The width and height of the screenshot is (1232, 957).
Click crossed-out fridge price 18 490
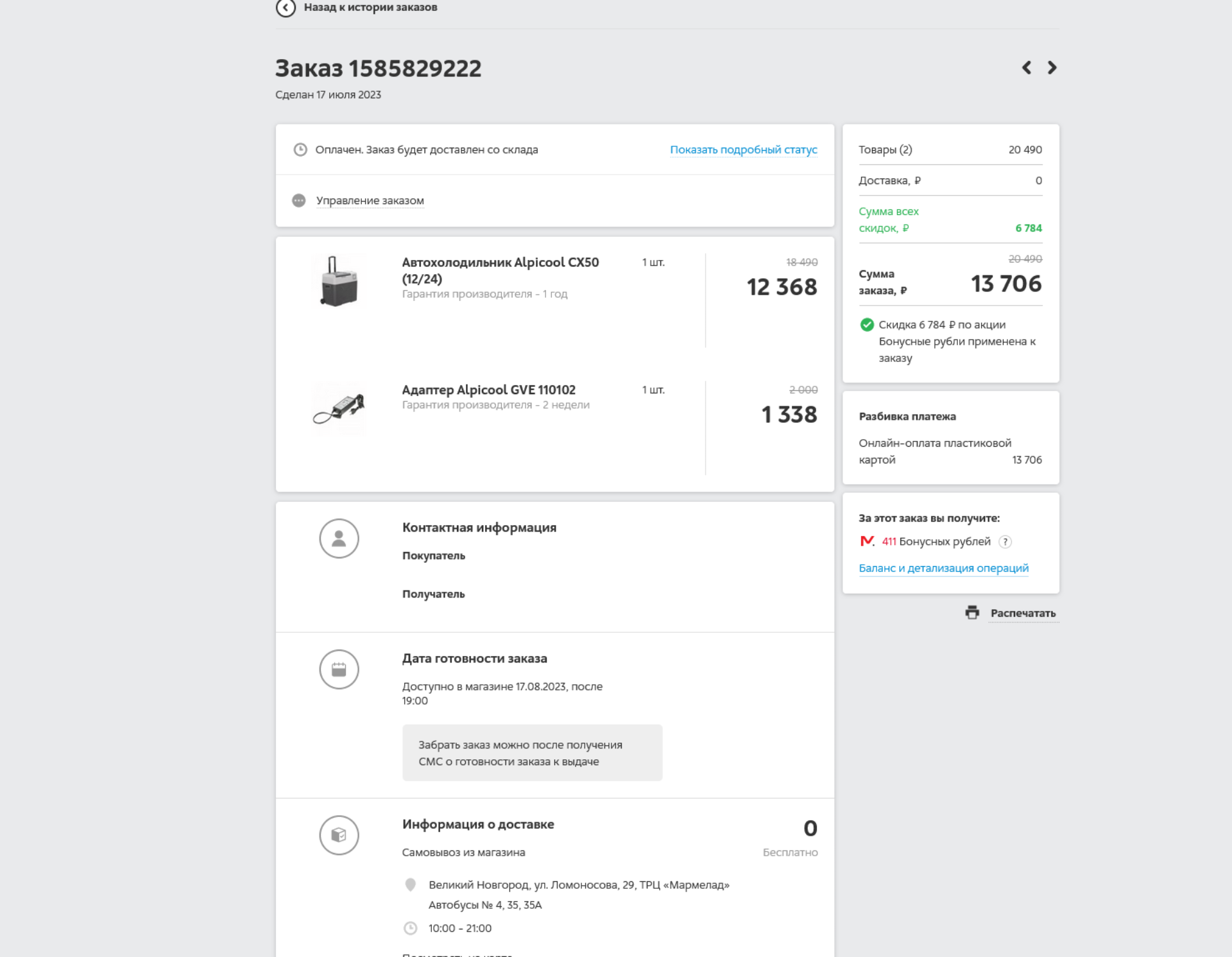pyautogui.click(x=802, y=263)
